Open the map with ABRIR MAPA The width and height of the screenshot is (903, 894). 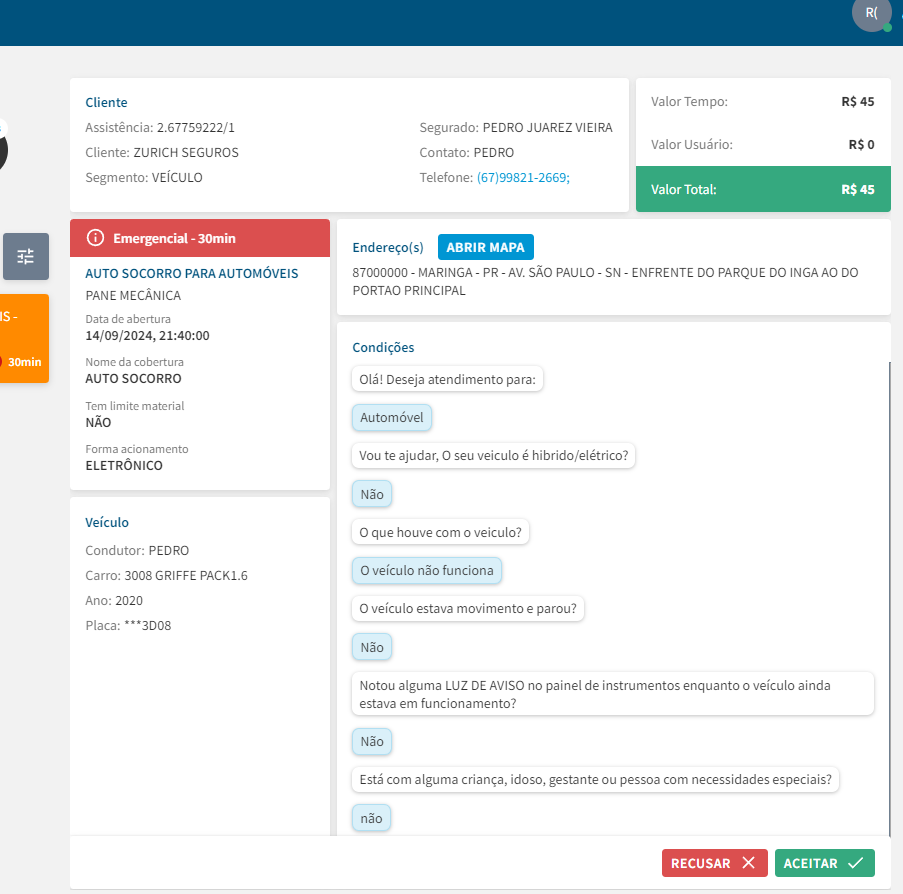click(486, 247)
